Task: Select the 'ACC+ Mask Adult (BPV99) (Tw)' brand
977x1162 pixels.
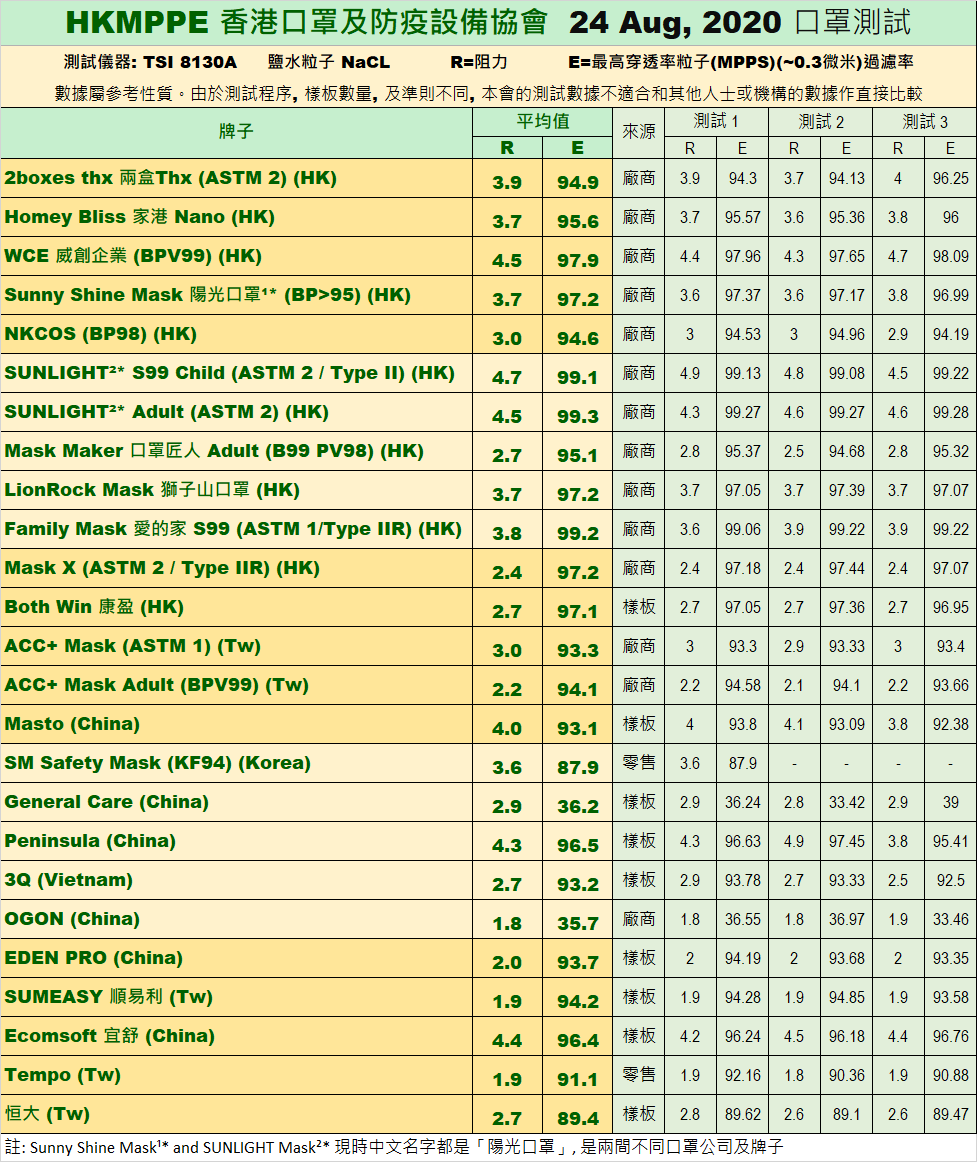Action: (x=156, y=685)
